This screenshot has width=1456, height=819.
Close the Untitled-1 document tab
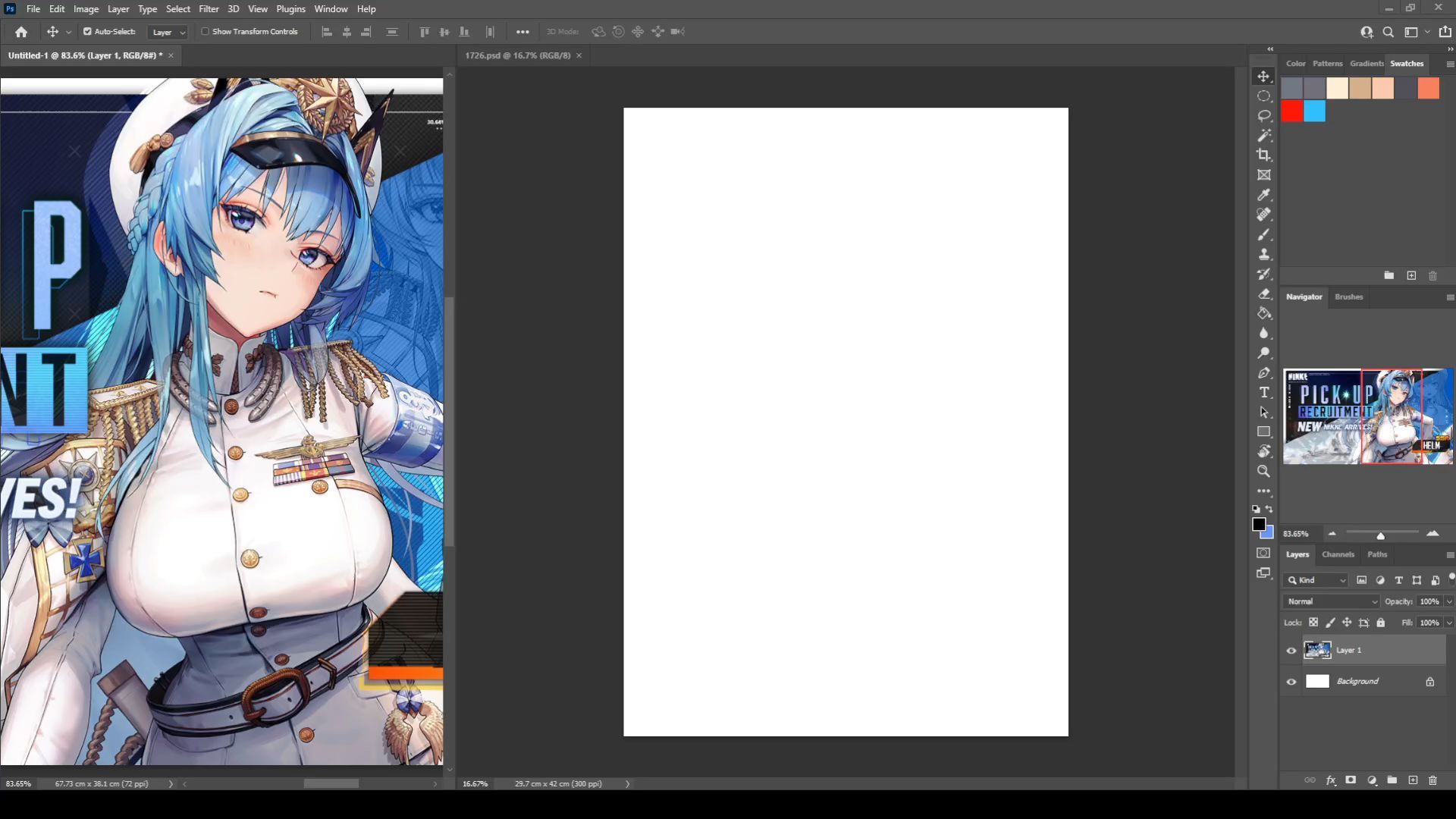[x=171, y=55]
